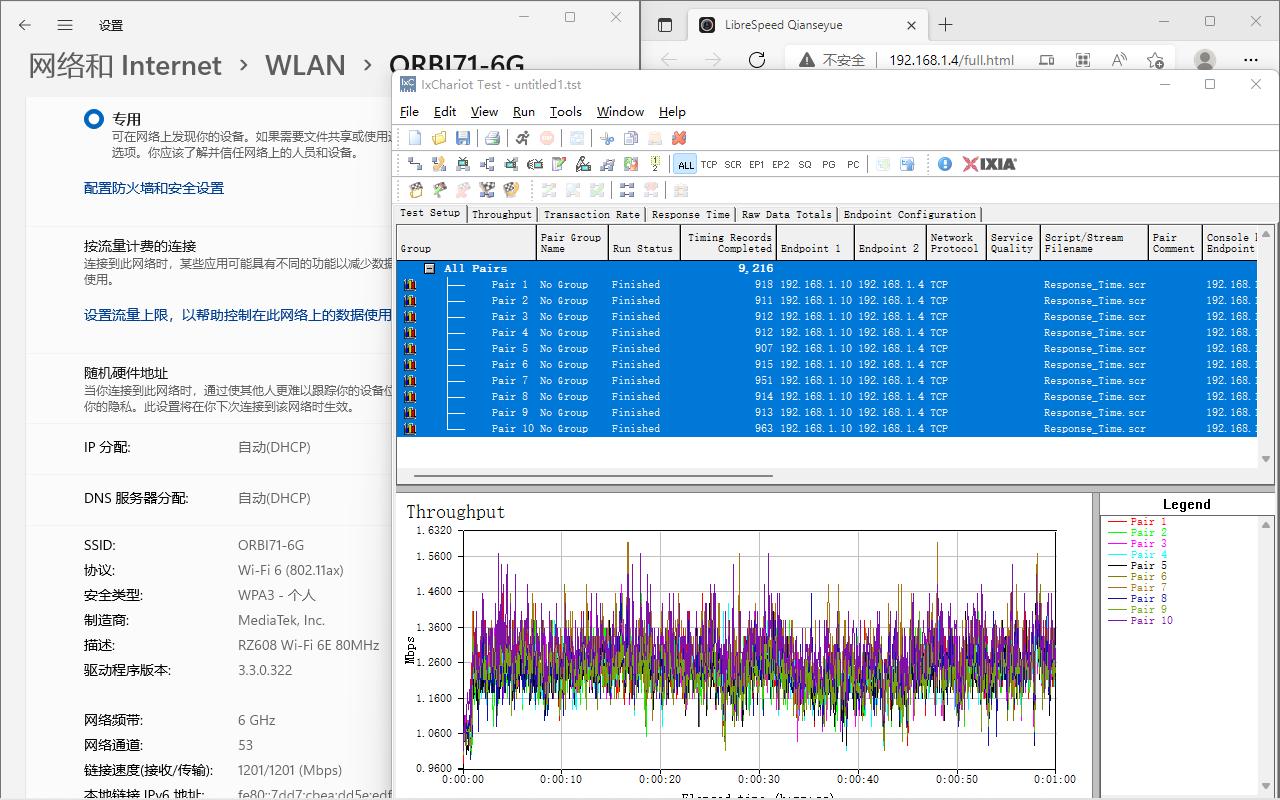This screenshot has height=800, width=1280.
Task: Delete selected pairs with the red X icon
Action: [x=679, y=138]
